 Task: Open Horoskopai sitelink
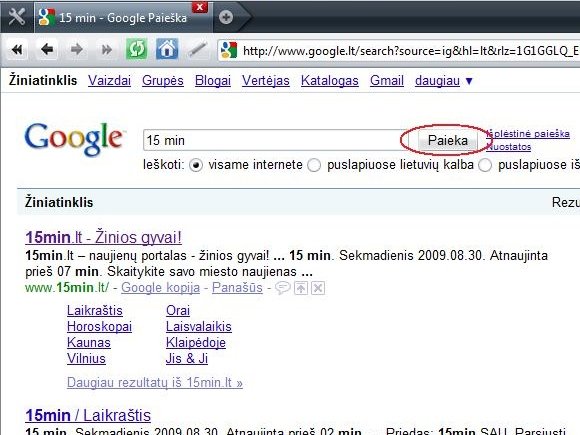(100, 327)
